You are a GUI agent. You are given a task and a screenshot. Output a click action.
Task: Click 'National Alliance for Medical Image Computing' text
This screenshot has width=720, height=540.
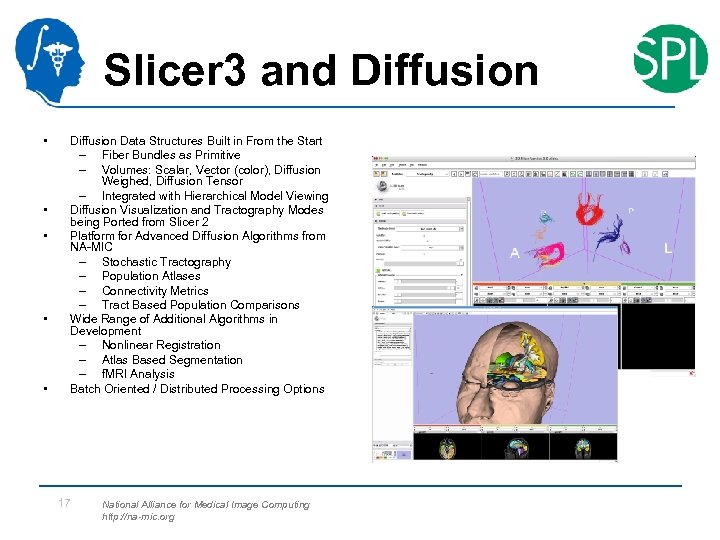pyautogui.click(x=206, y=504)
